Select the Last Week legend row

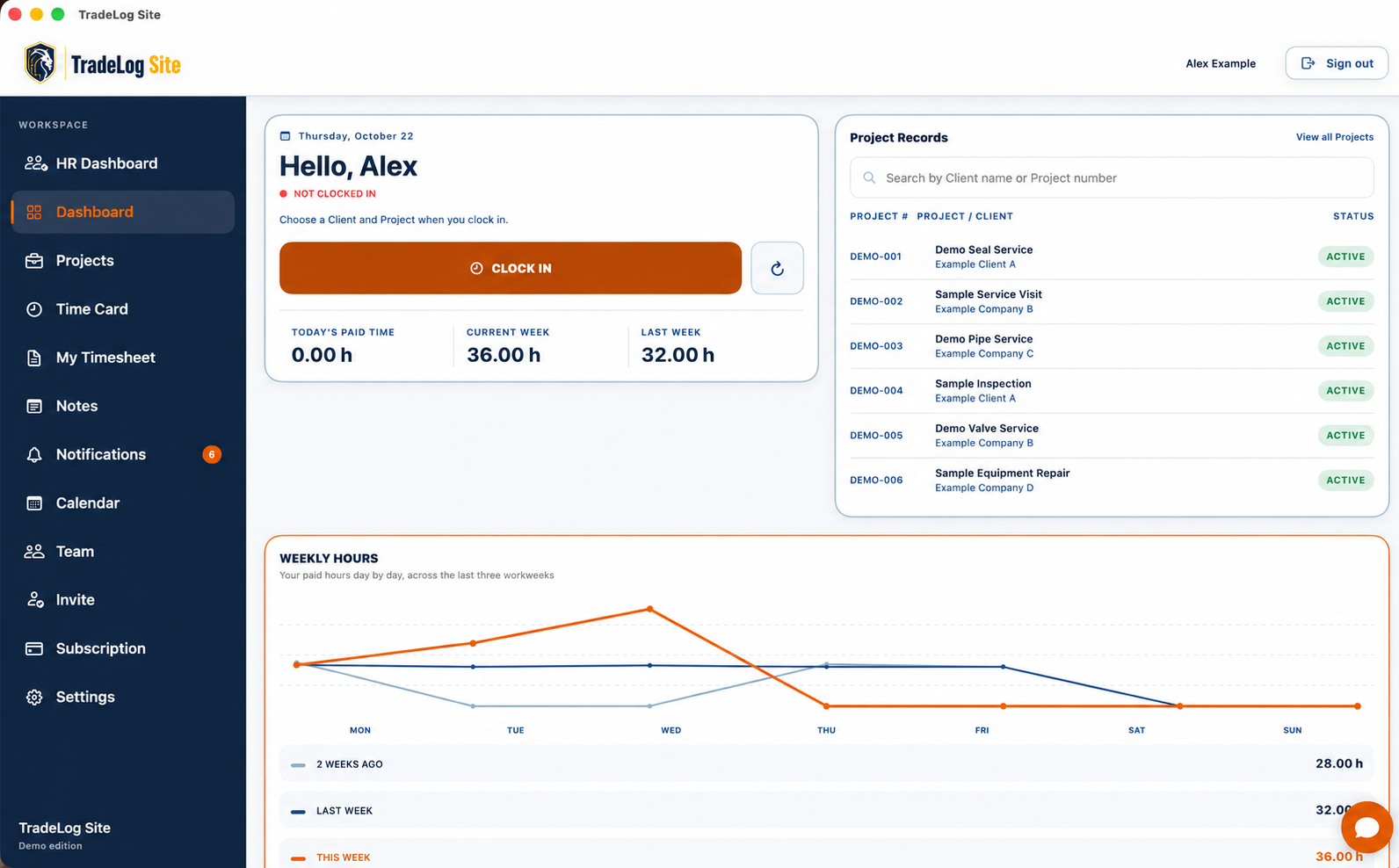tap(826, 810)
